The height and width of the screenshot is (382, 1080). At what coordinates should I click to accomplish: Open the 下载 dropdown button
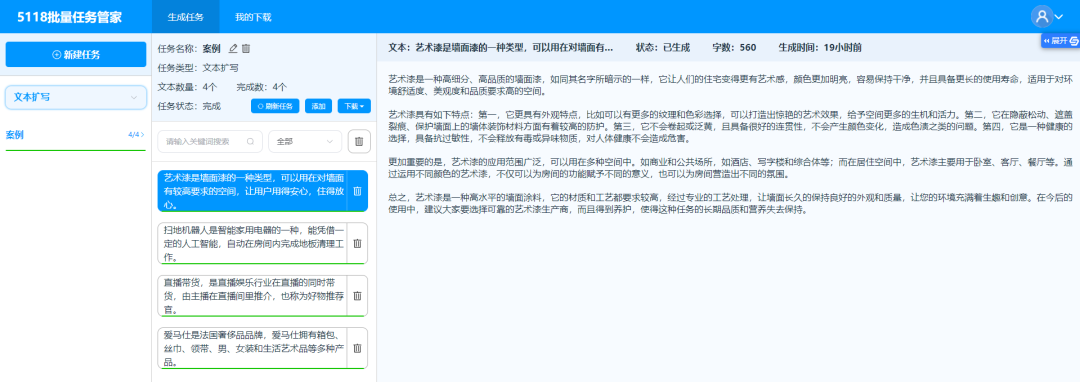pos(354,107)
